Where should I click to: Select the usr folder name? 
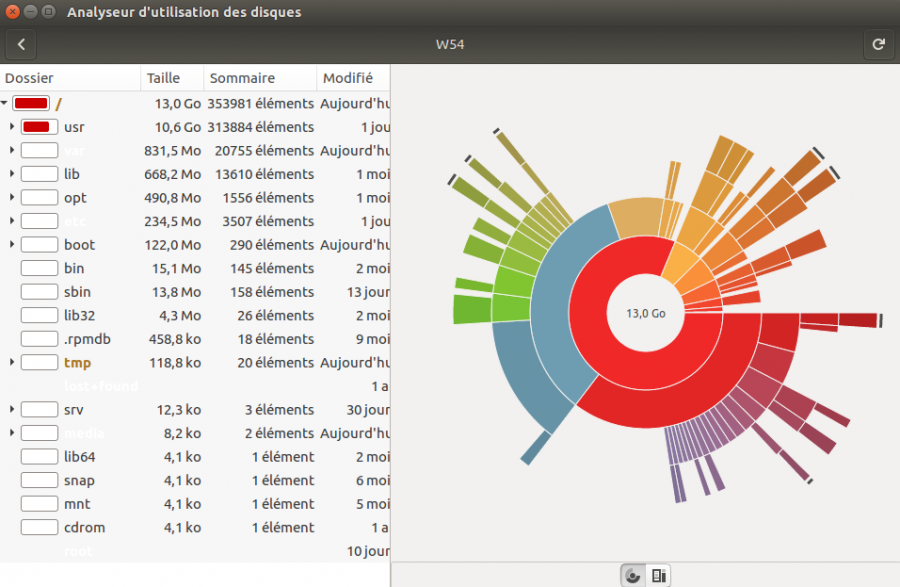pos(74,127)
